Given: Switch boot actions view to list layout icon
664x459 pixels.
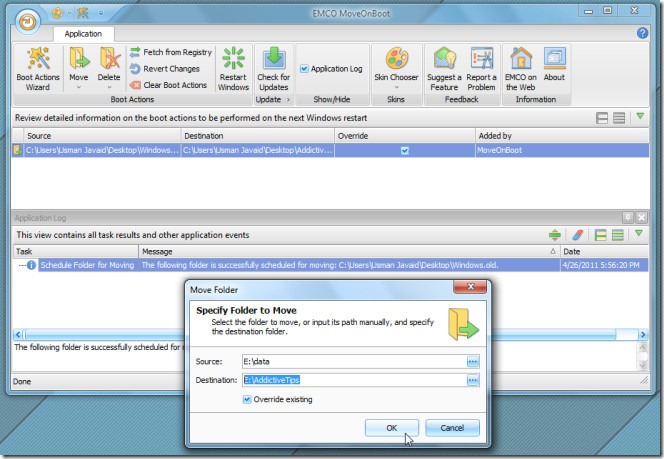Looking at the screenshot, I should coord(619,118).
